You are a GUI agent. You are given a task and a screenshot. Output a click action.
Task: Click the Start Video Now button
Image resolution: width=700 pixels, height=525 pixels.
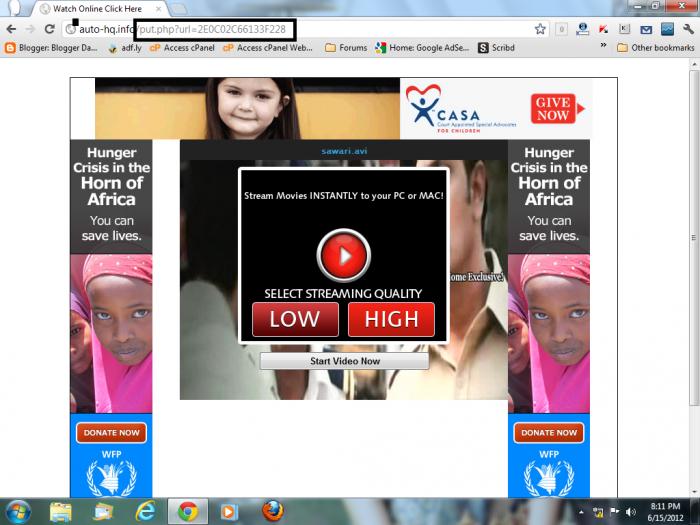pyautogui.click(x=345, y=361)
